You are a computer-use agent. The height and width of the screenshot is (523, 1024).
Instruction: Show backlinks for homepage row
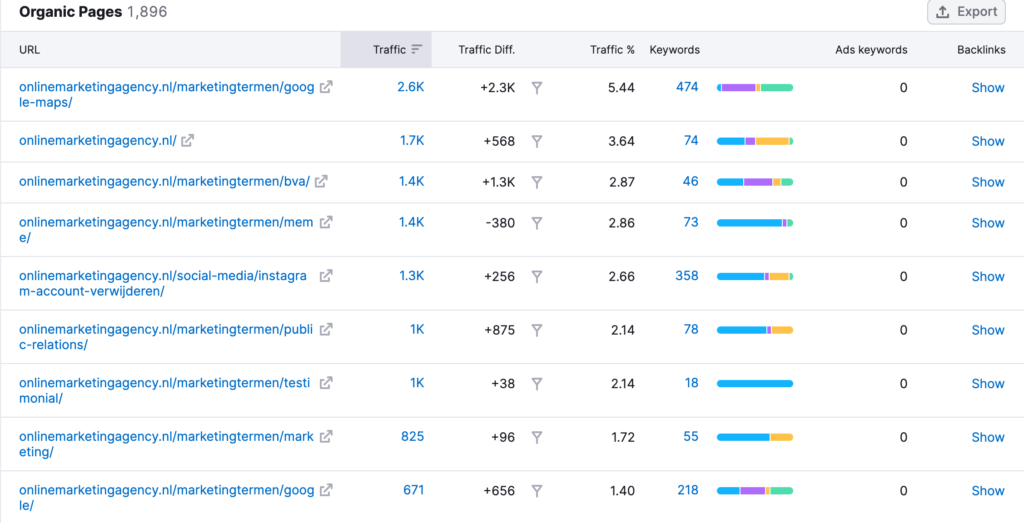pos(988,141)
